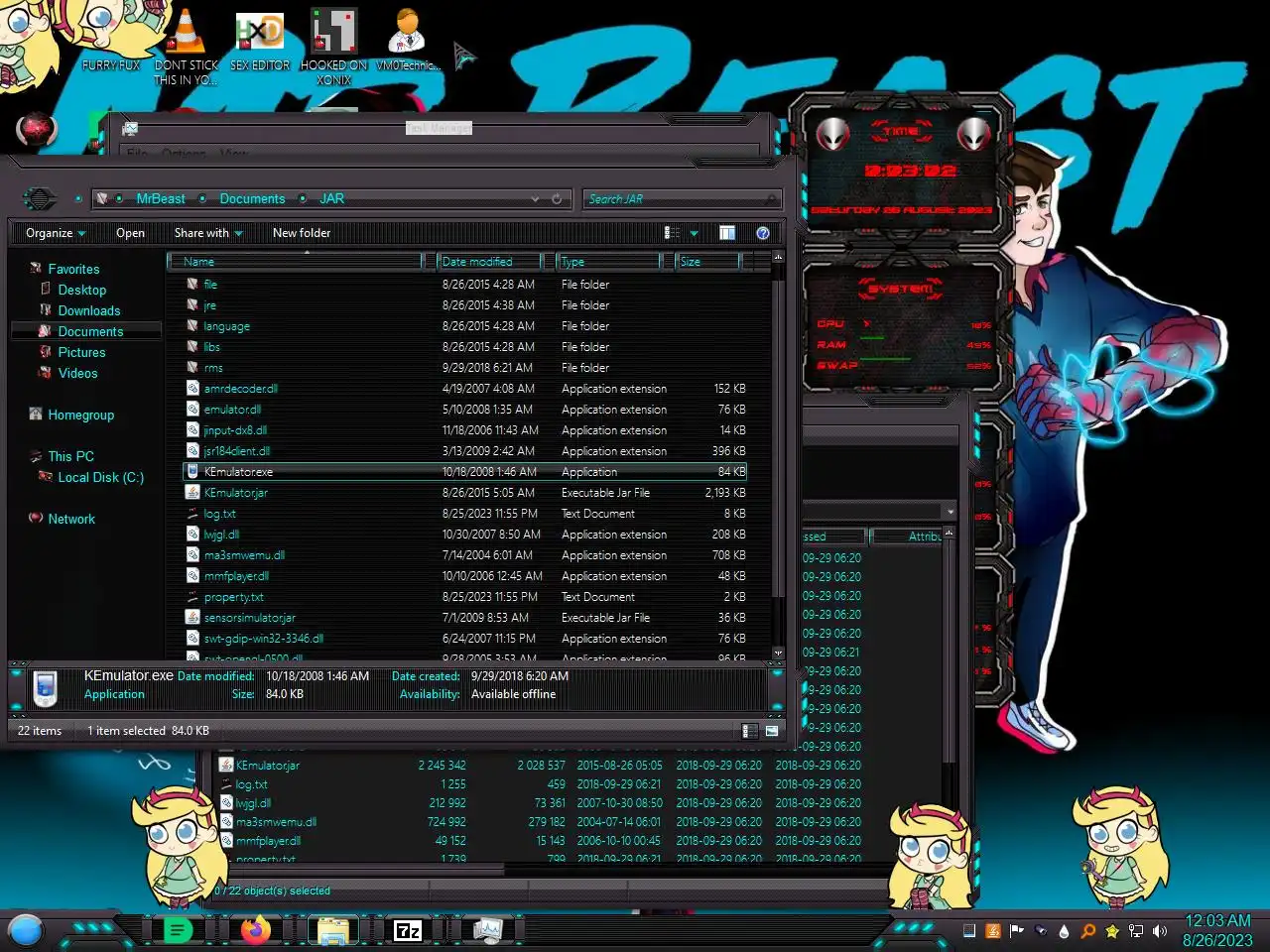Screen dimensions: 1270x952
Task: Refresh the JAR folder address bar
Action: 557,199
